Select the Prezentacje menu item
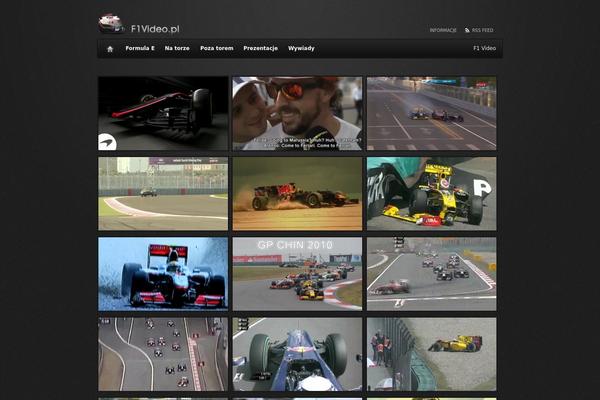Screen dimensions: 600x400 coord(261,48)
